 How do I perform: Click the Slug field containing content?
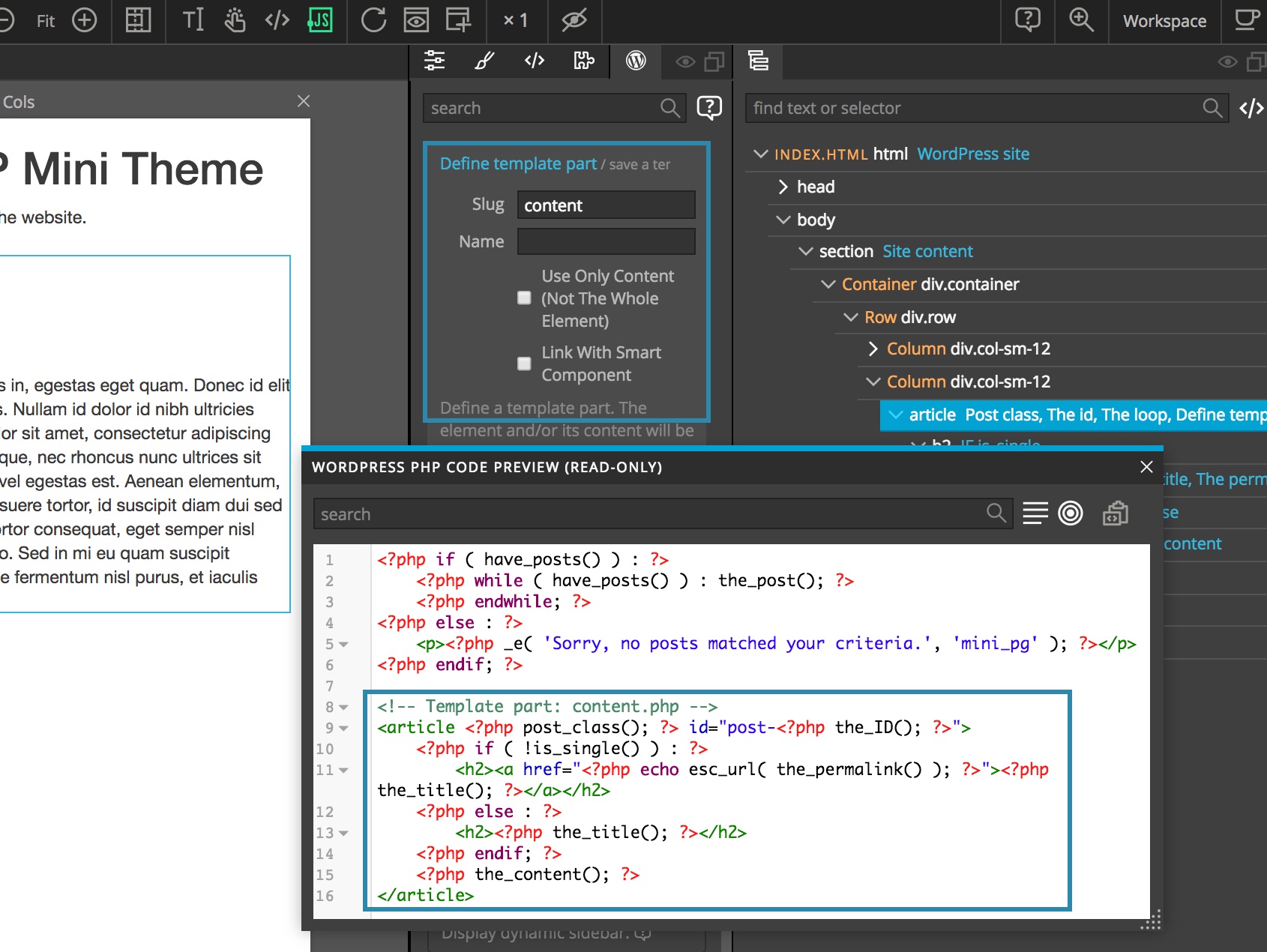(606, 205)
